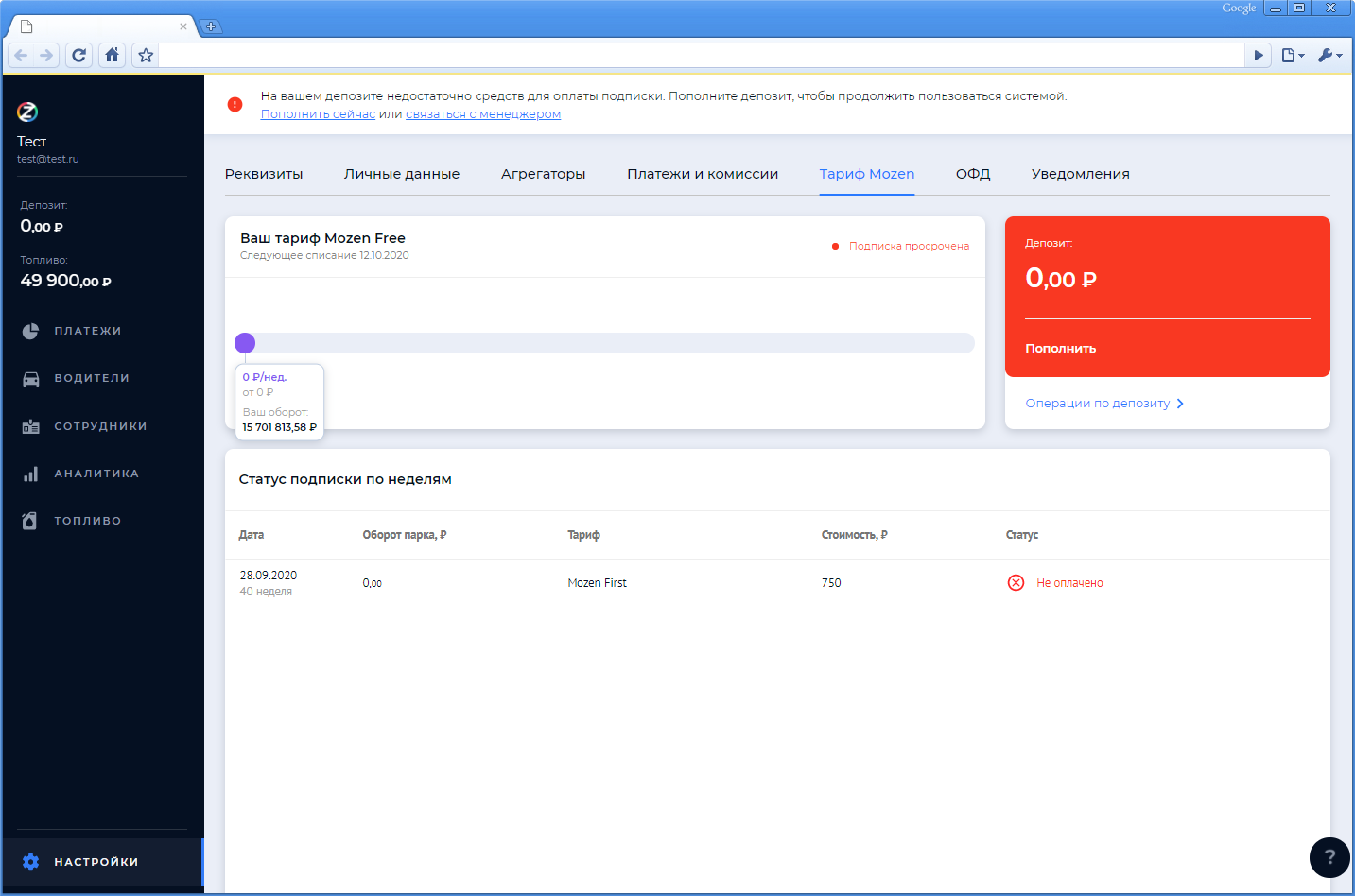The width and height of the screenshot is (1355, 896).
Task: Click the Статус column header
Action: click(x=1022, y=535)
